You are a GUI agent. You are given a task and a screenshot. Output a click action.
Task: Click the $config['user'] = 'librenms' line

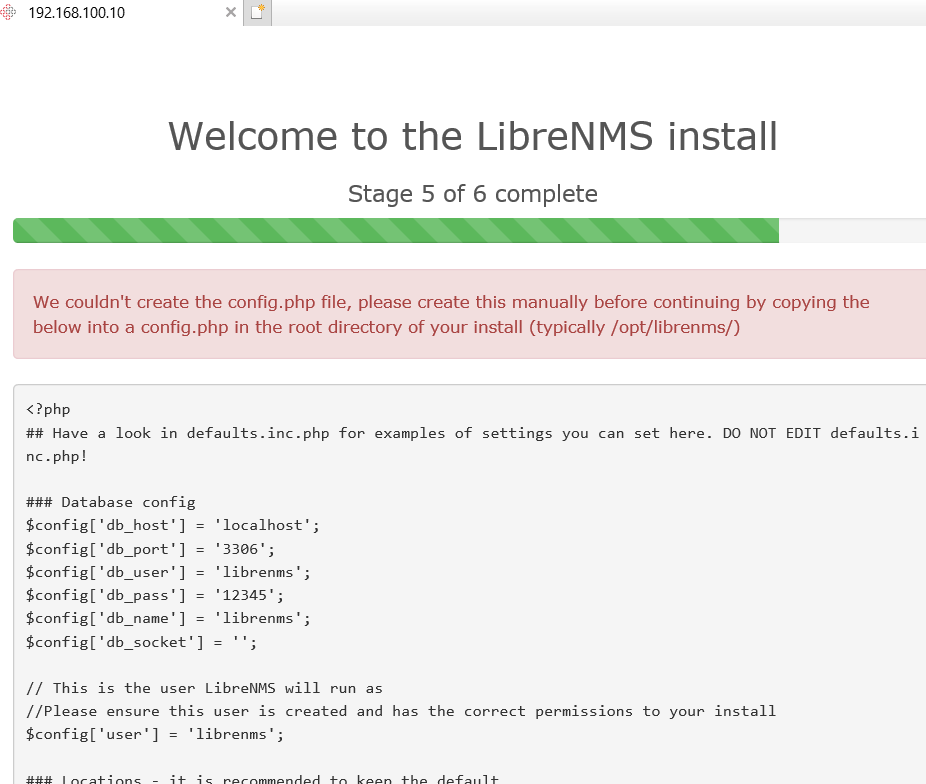coord(155,734)
